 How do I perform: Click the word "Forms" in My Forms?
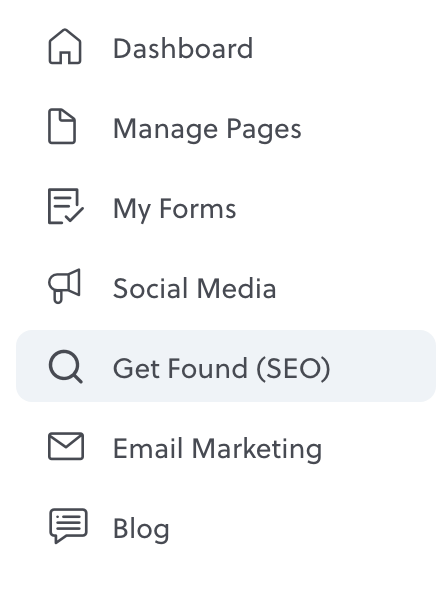tap(198, 209)
